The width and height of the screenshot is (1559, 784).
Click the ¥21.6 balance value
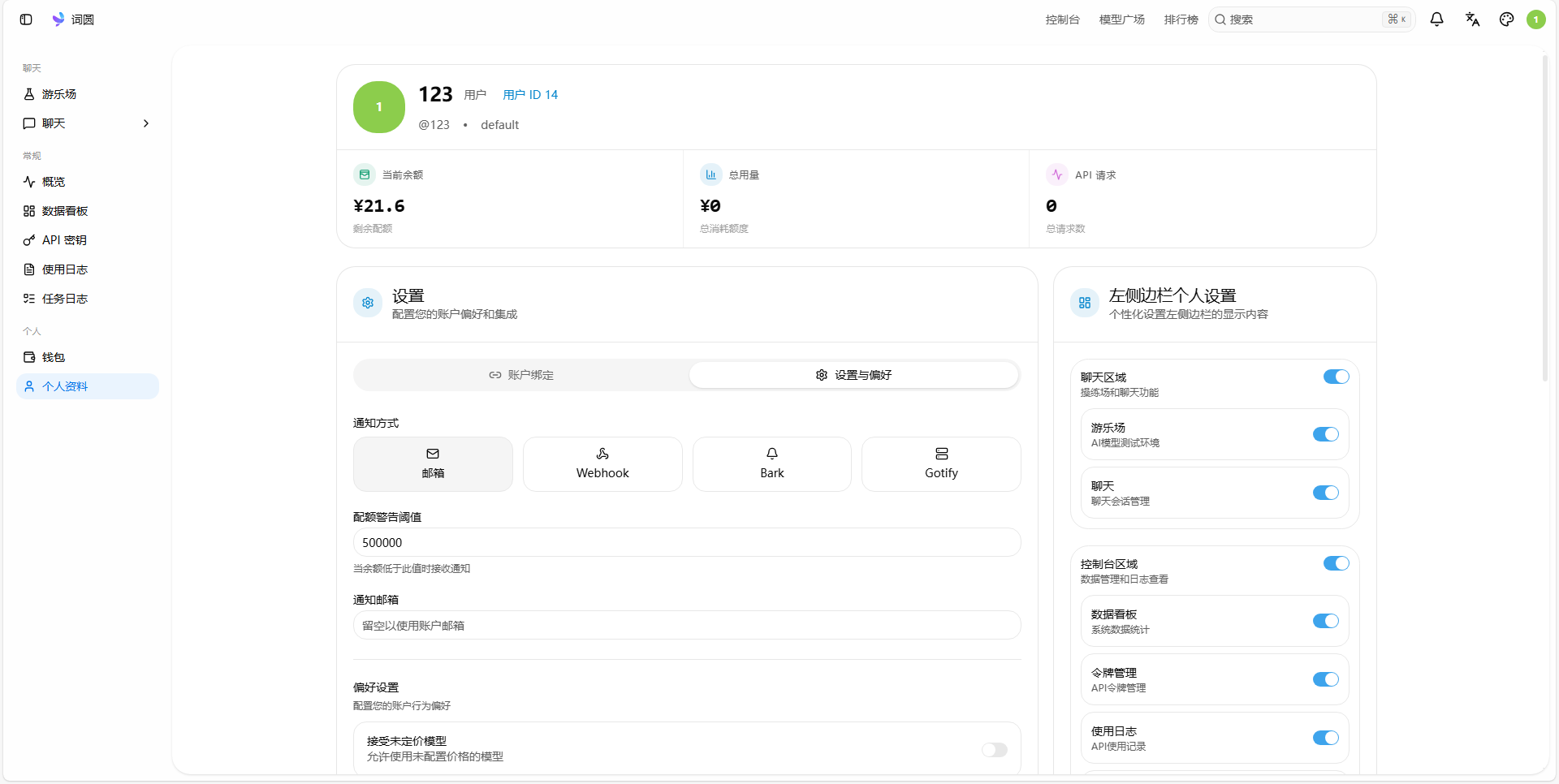pyautogui.click(x=379, y=206)
